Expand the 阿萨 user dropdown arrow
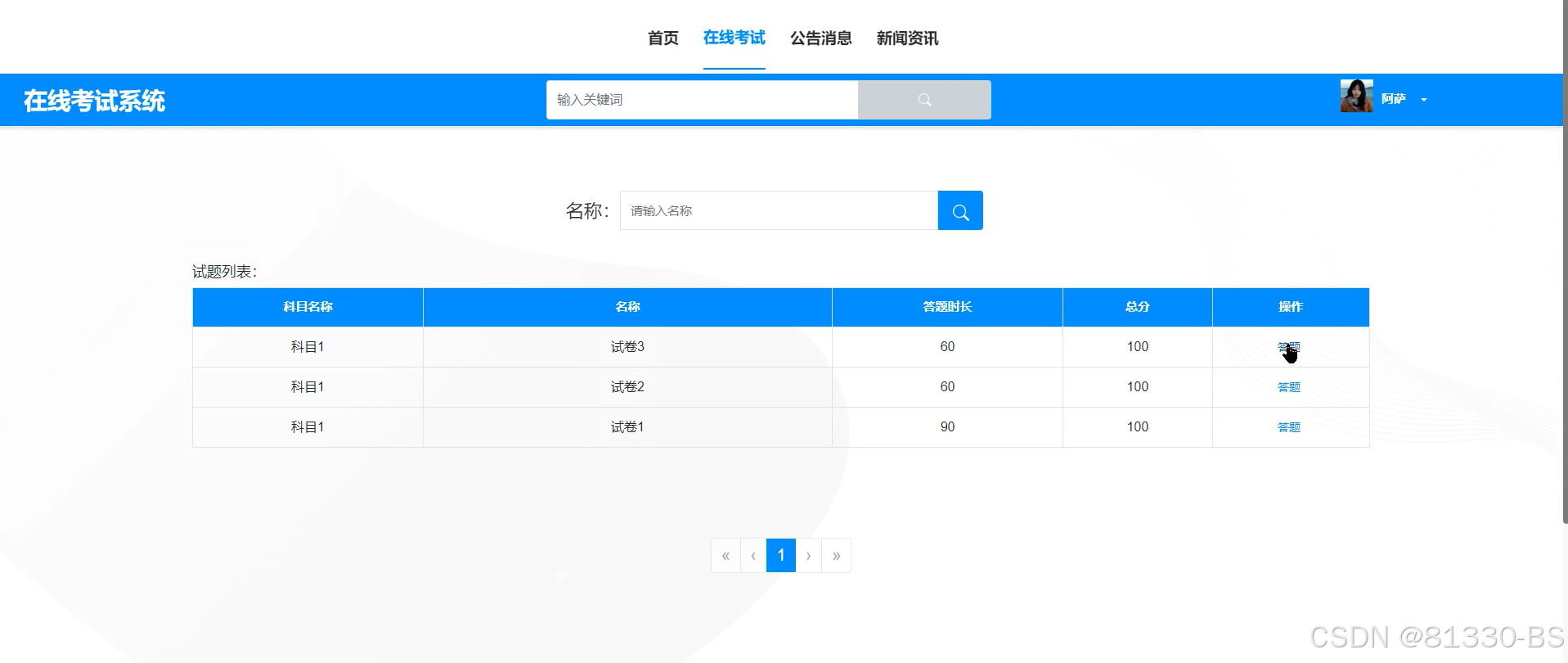The width and height of the screenshot is (1568, 663). coord(1424,100)
